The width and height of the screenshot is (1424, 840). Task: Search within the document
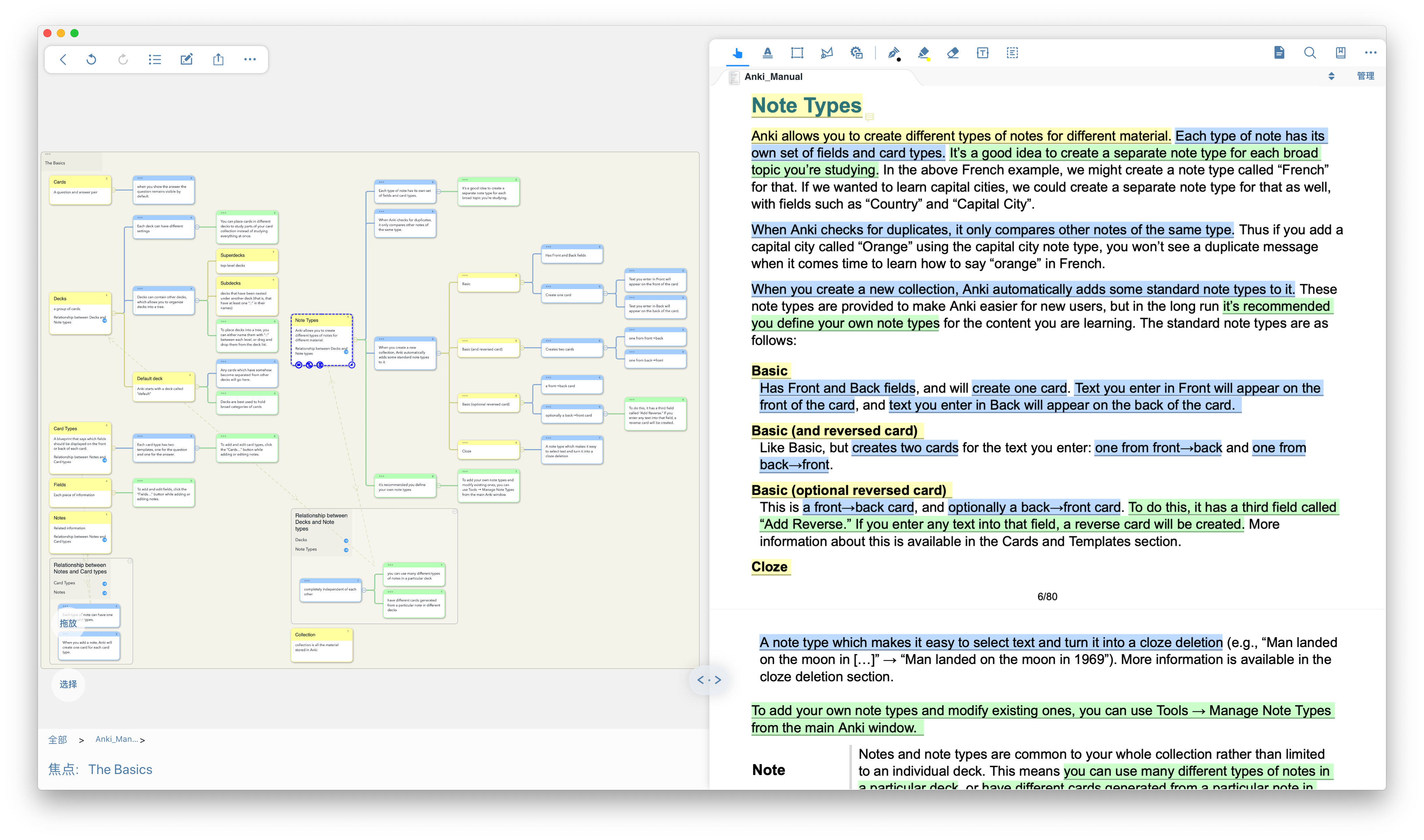click(x=1310, y=53)
